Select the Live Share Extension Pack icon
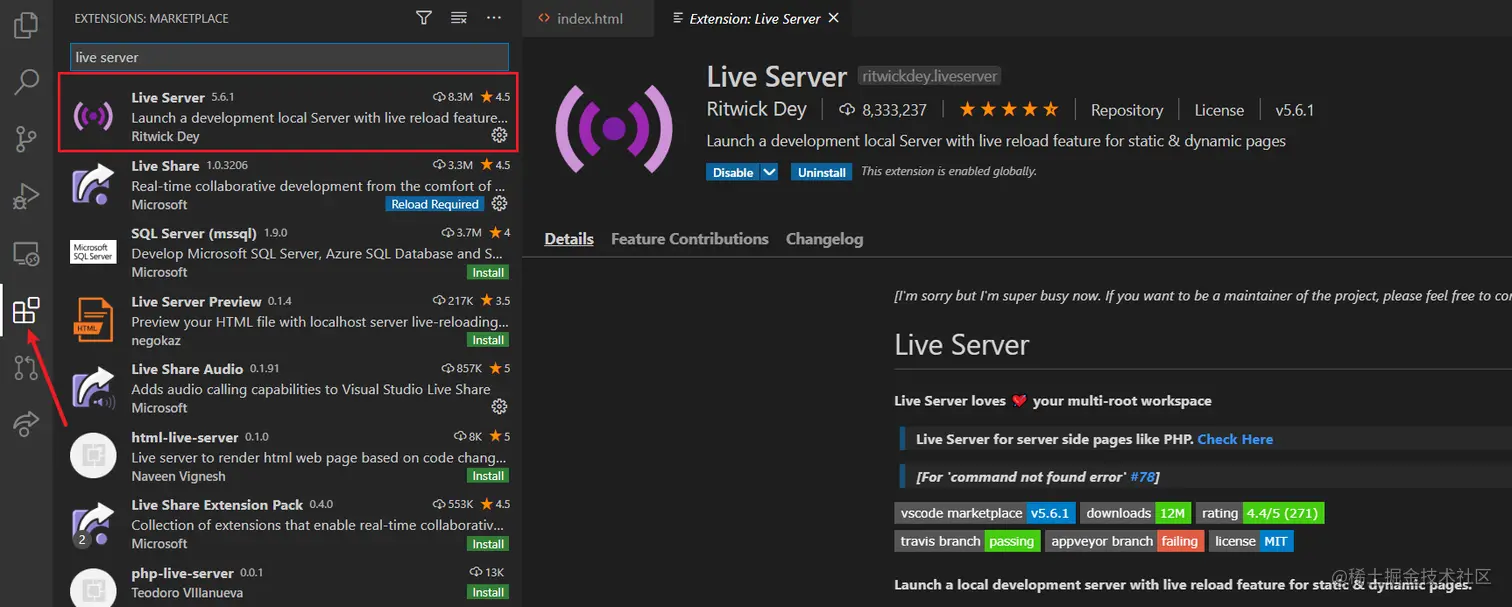The height and width of the screenshot is (607, 1512). [x=93, y=524]
